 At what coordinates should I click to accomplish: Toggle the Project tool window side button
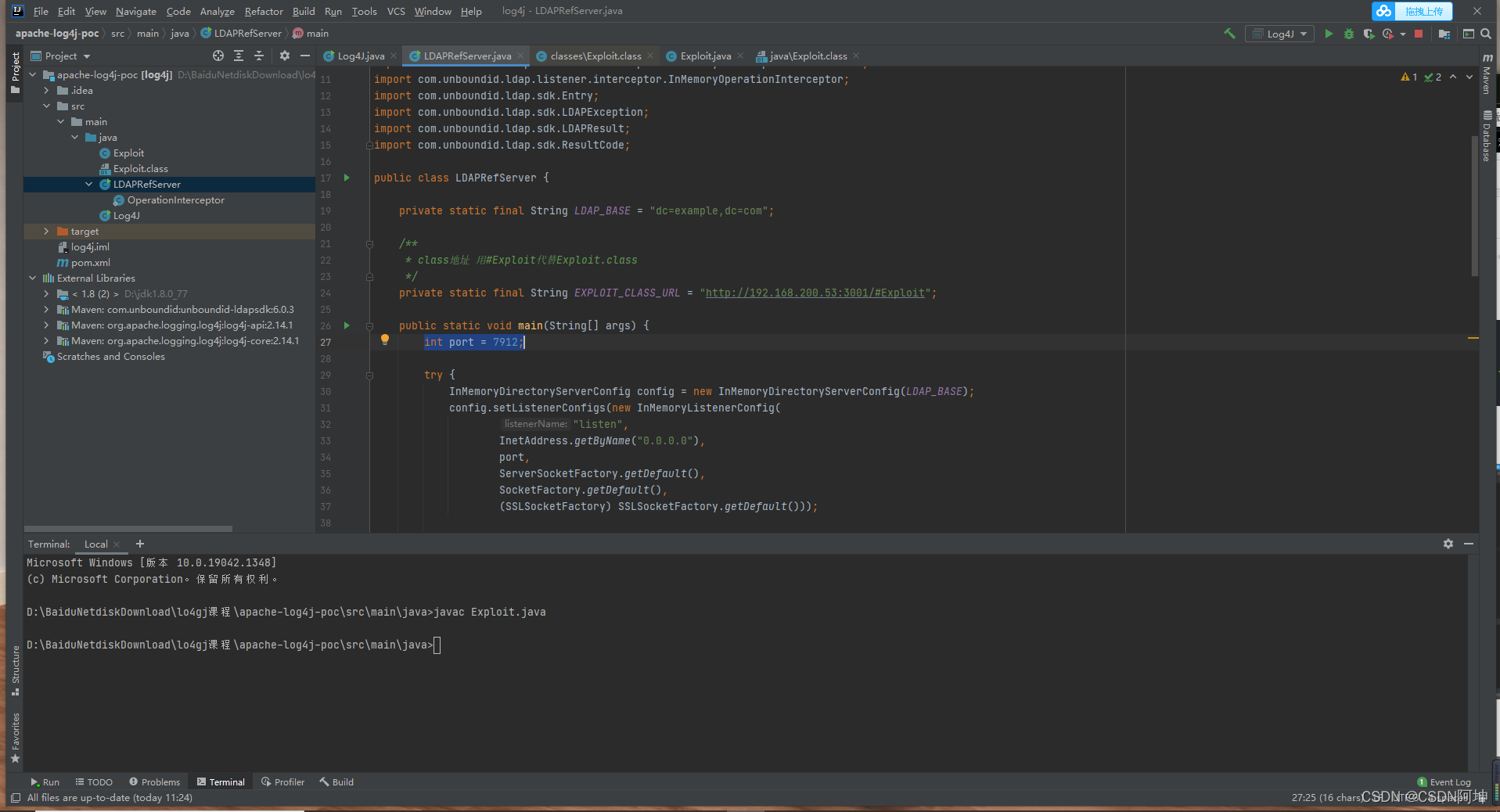coord(15,72)
